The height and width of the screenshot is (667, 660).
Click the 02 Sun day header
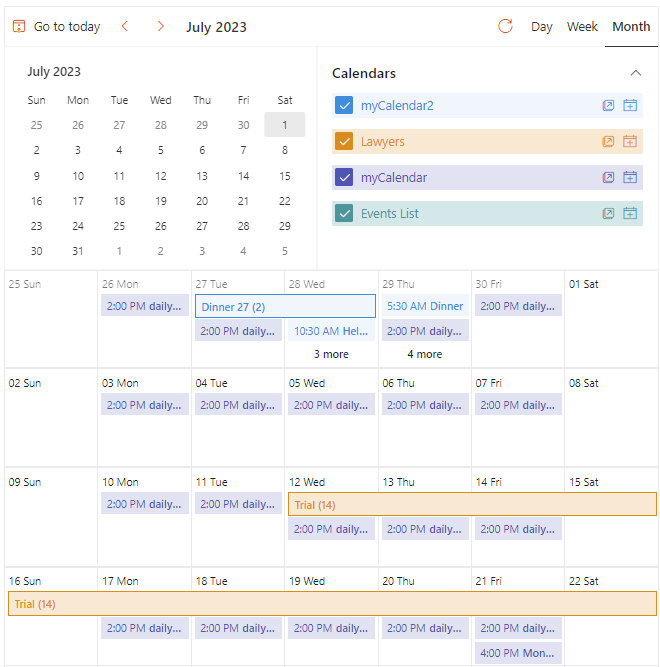pyautogui.click(x=25, y=383)
